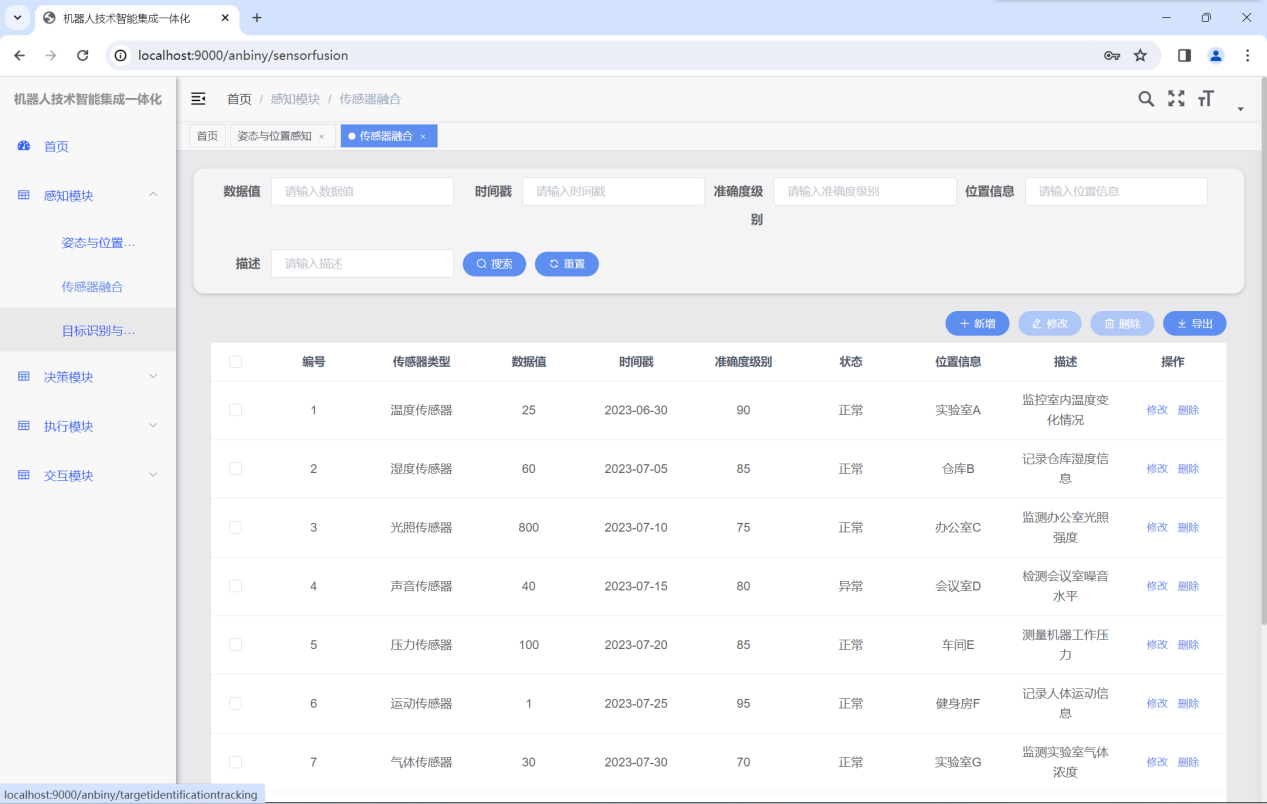Switch to the 姿态与位置感知 tab

pyautogui.click(x=274, y=136)
